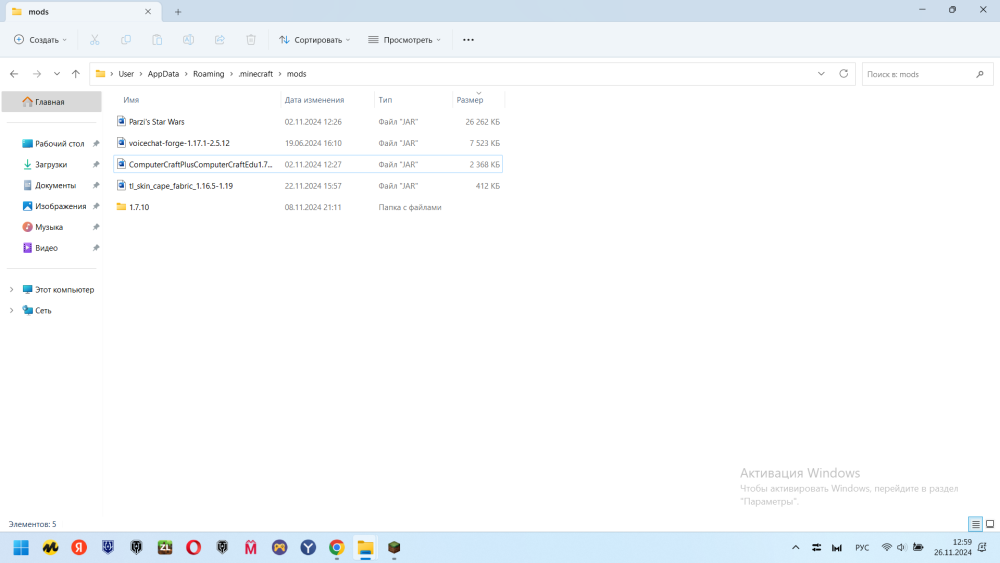The image size is (1000, 563).
Task: Select Parzi's Star Wars file
Action: tap(308, 122)
